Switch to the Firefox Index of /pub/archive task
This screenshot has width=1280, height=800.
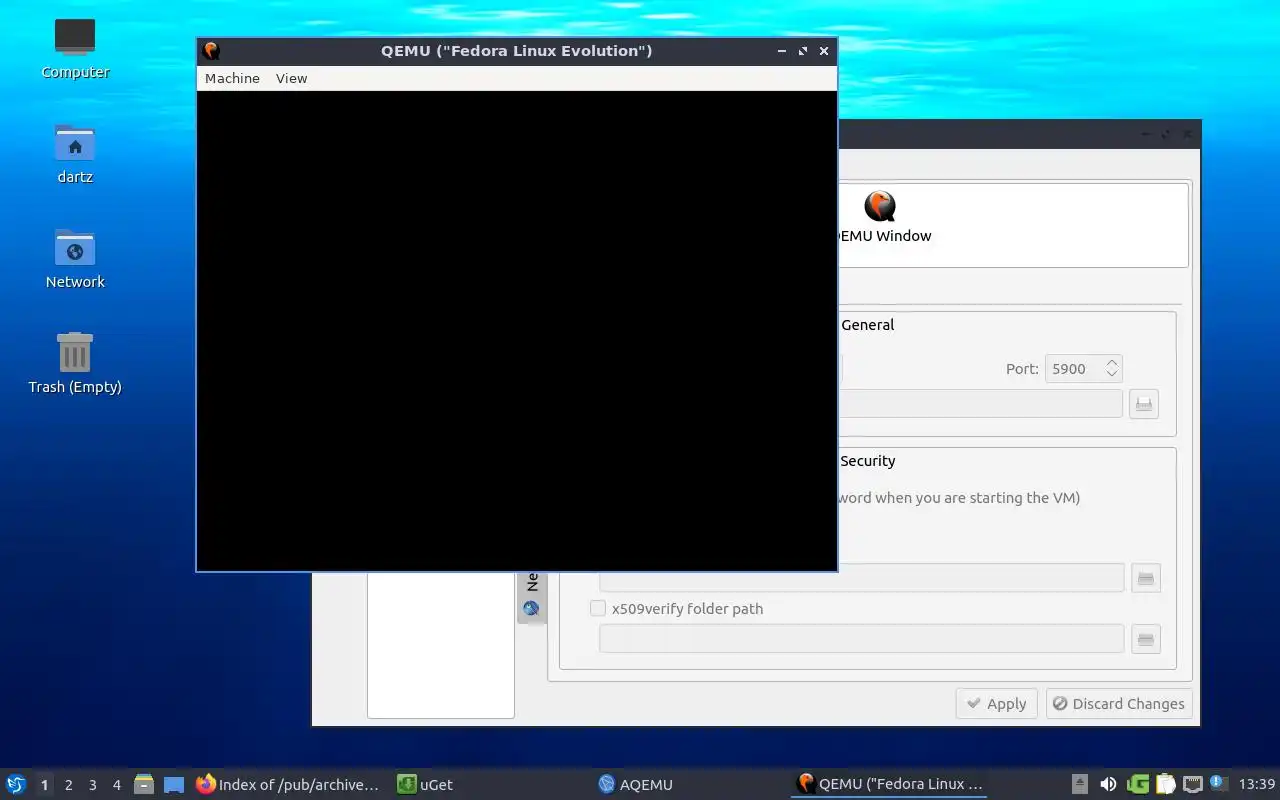click(288, 785)
